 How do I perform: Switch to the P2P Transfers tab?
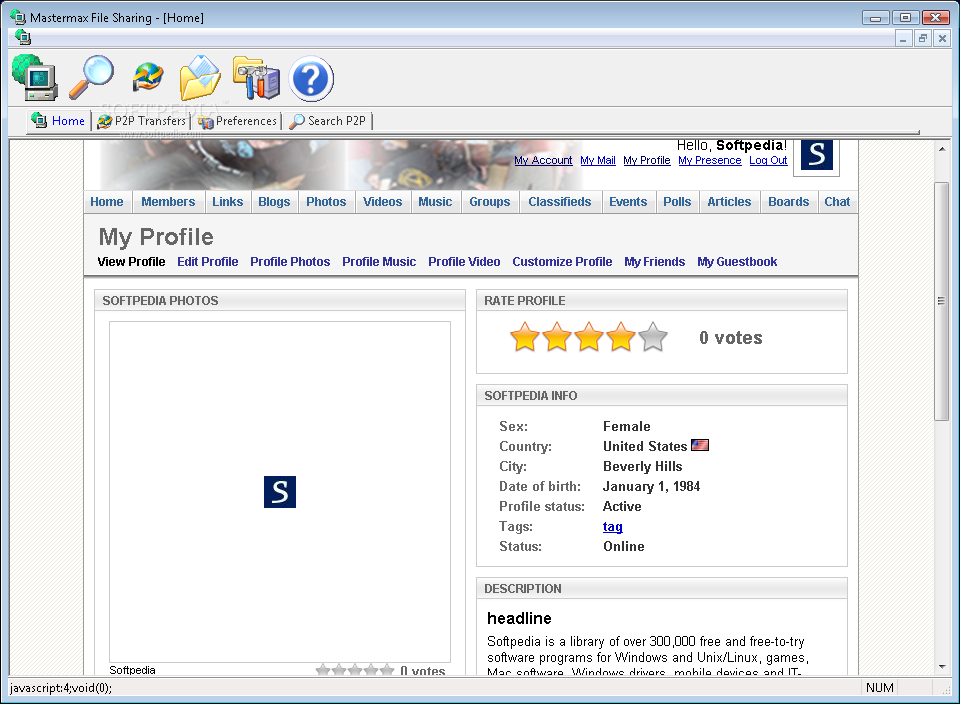tap(141, 121)
